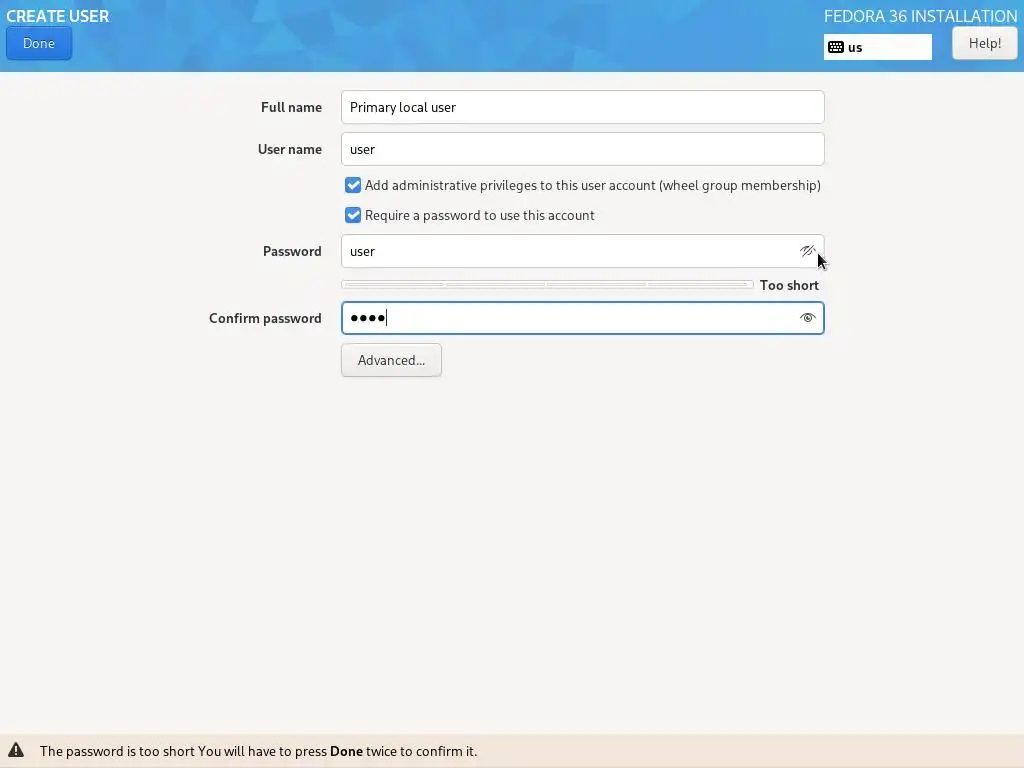Open the Advanced... user settings
This screenshot has height=768, width=1024.
click(x=391, y=360)
